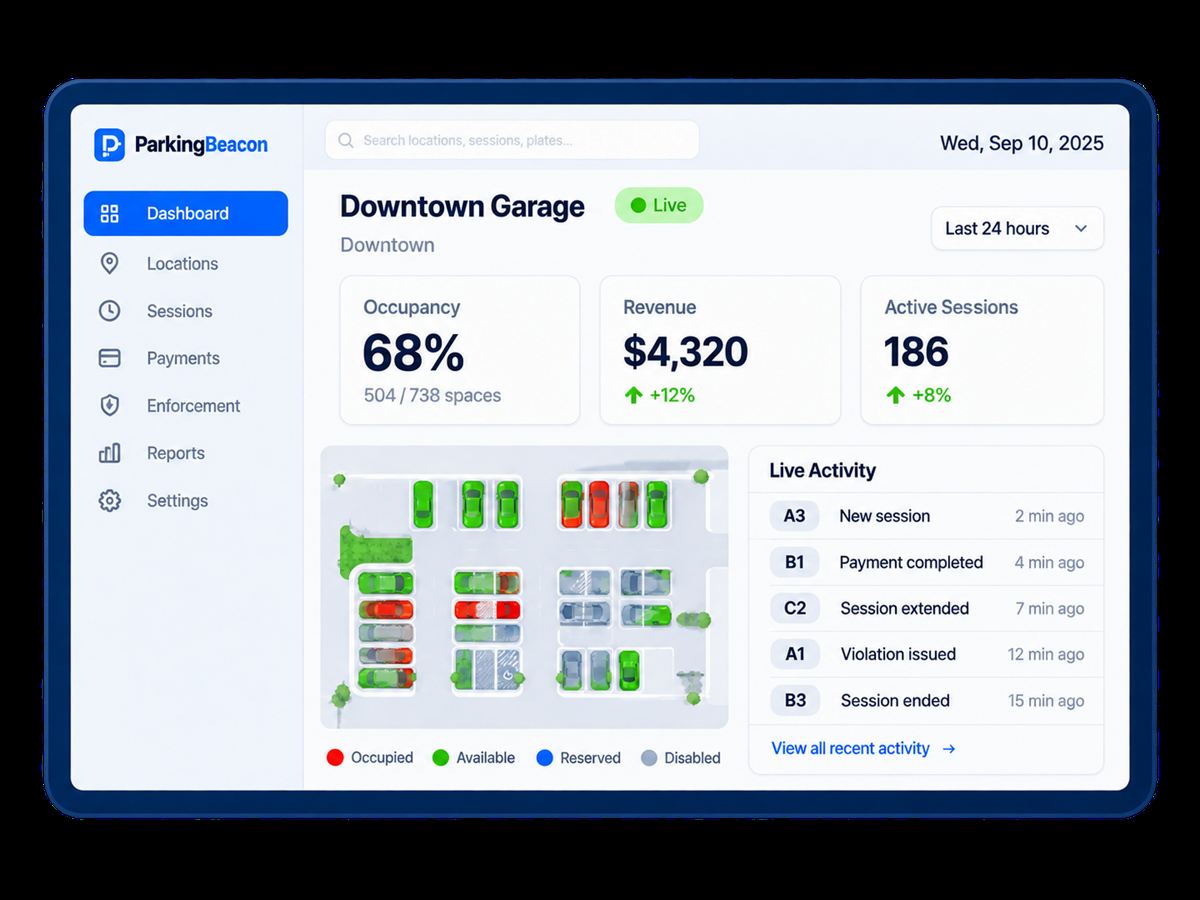Image resolution: width=1200 pixels, height=900 pixels.
Task: Click the '+8%' sessions change
Action: pyautogui.click(x=931, y=395)
